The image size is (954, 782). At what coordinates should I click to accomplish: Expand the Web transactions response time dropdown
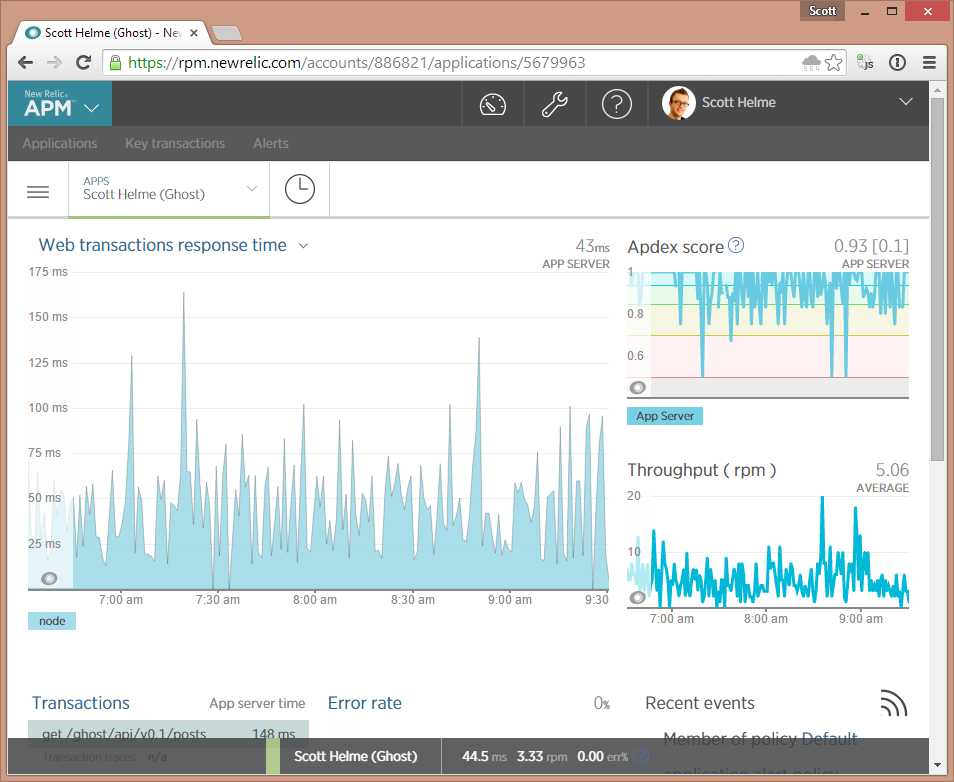(304, 245)
